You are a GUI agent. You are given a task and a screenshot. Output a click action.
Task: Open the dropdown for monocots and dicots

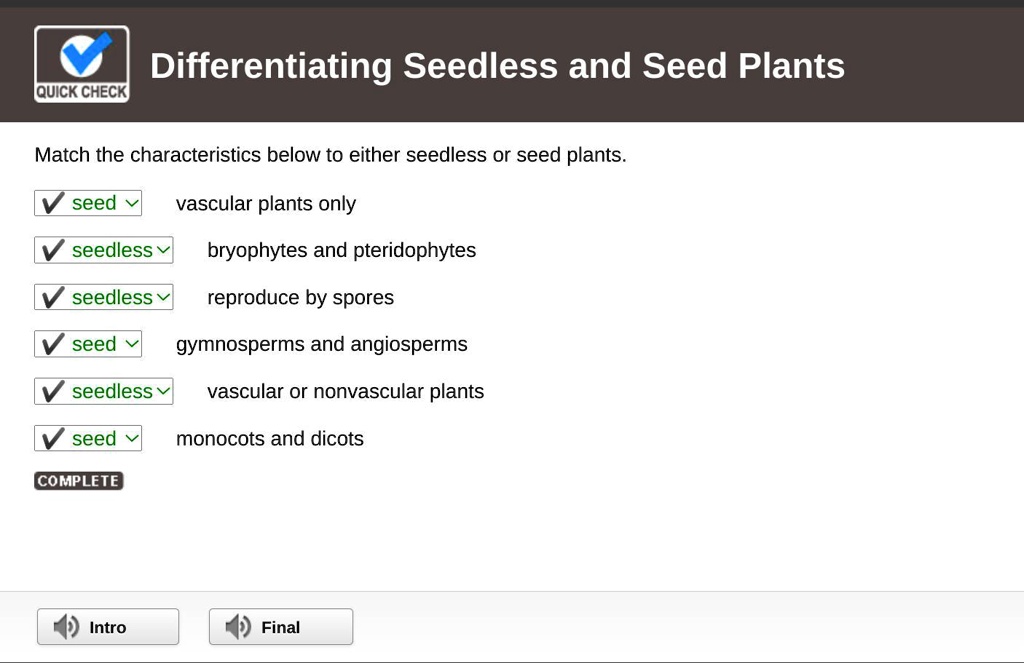95,438
